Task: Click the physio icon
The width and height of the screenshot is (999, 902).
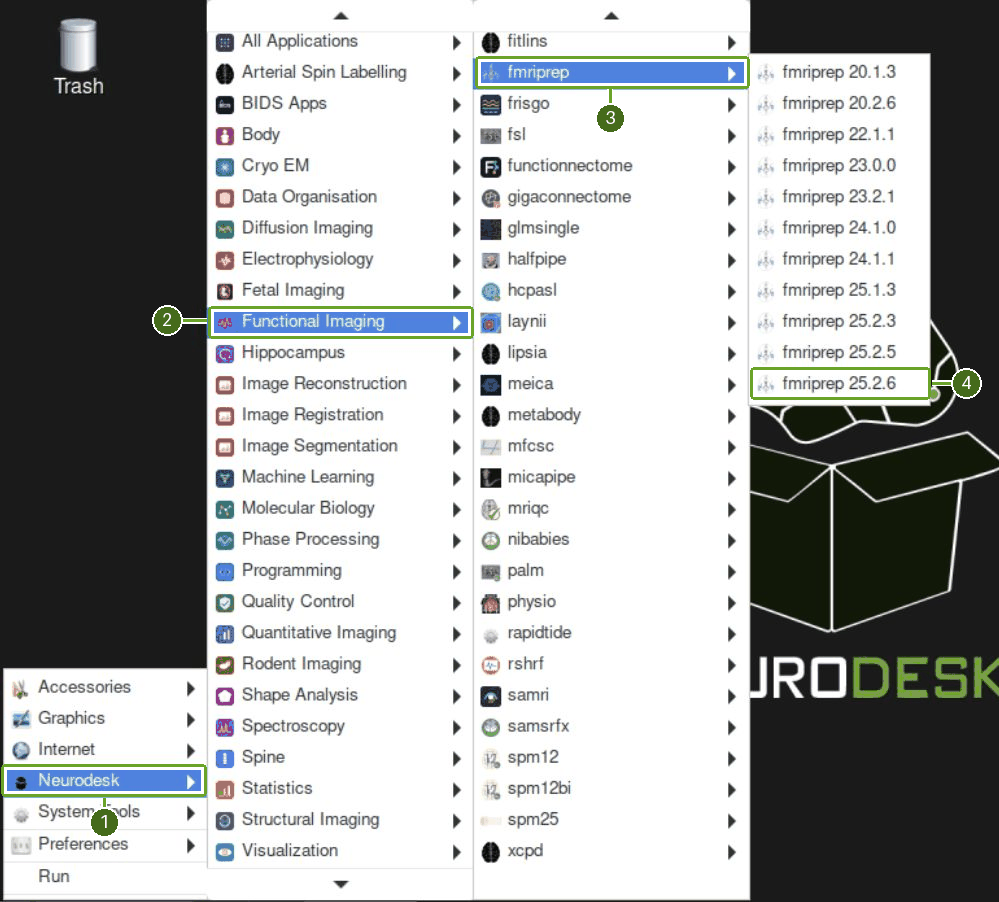Action: point(491,603)
